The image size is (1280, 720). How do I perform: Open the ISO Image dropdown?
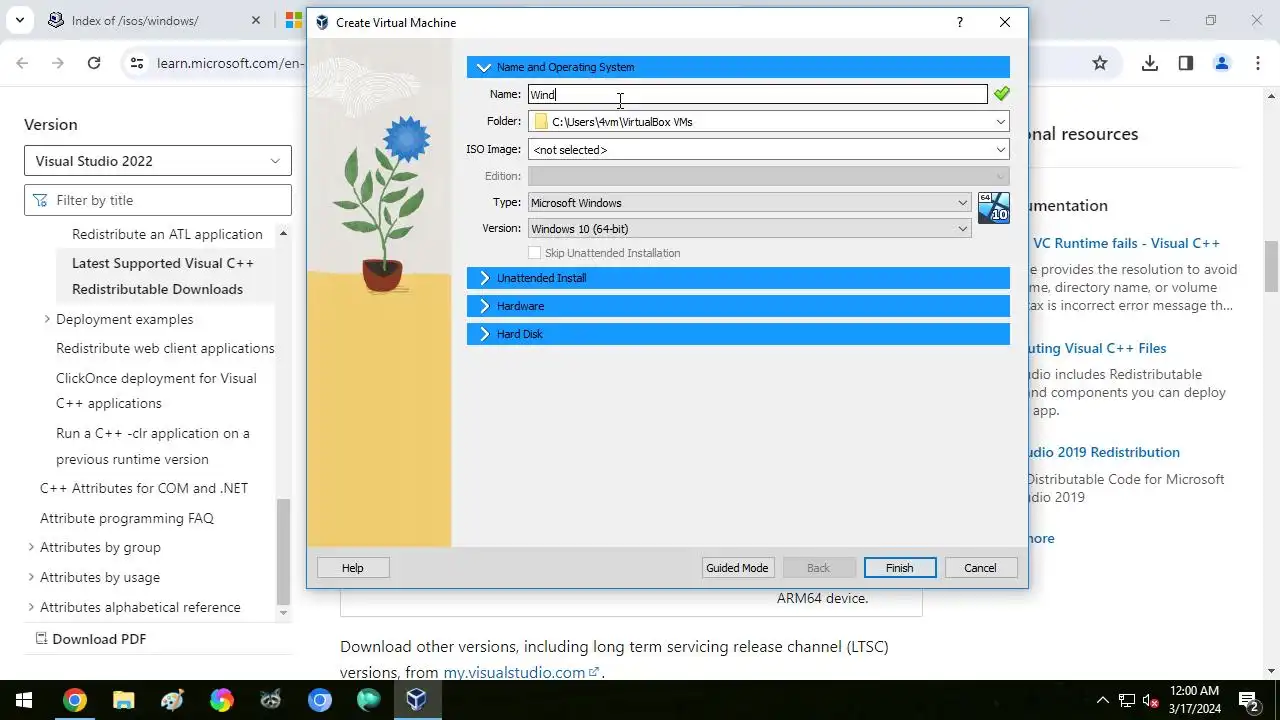1000,150
